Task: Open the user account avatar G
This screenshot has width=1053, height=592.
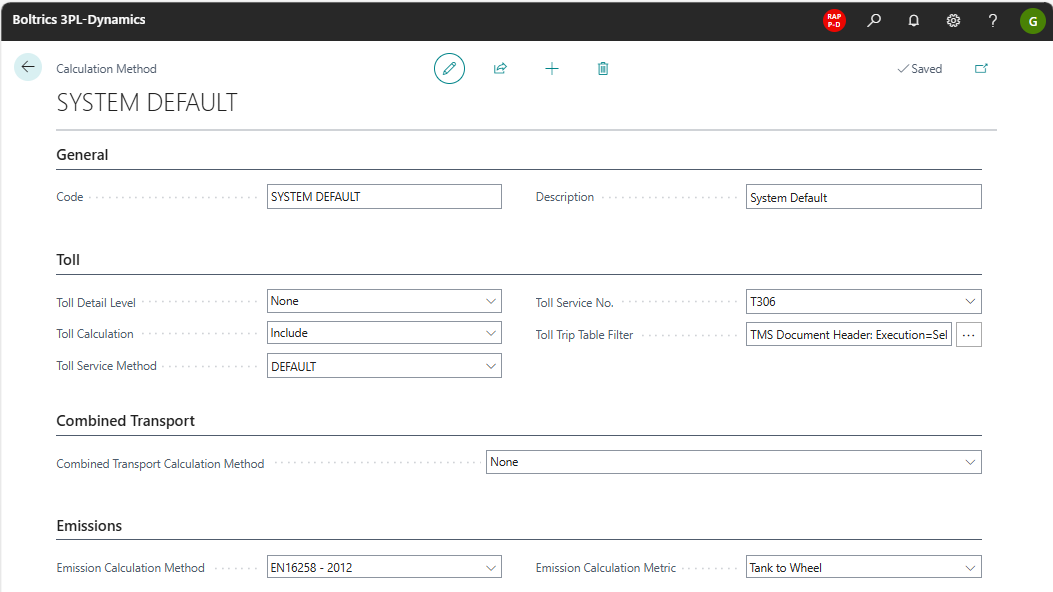Action: click(x=1032, y=20)
